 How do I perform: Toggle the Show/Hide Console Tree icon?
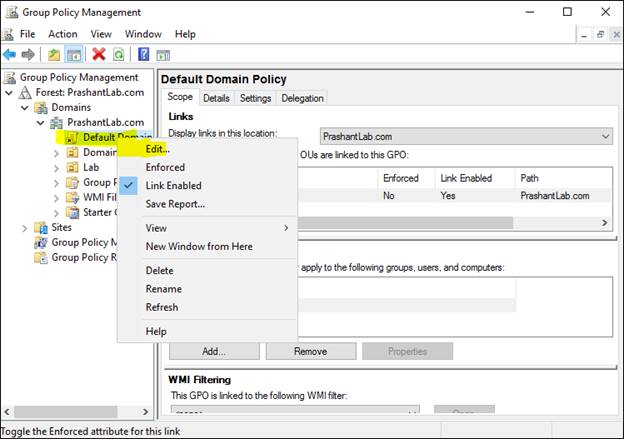point(73,54)
